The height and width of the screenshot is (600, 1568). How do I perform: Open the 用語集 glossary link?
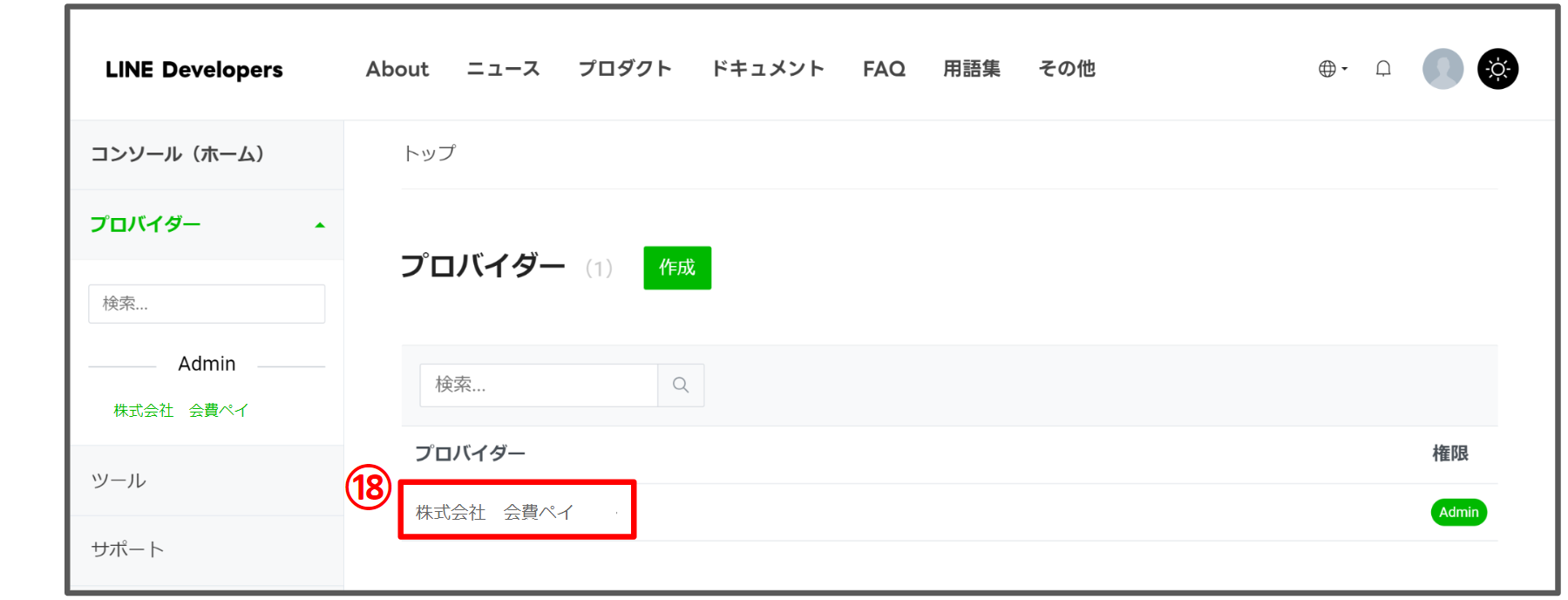(x=971, y=69)
